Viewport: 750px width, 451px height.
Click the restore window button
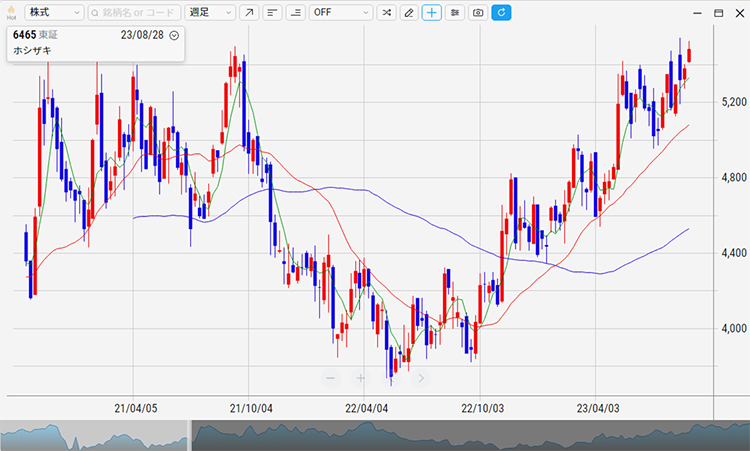[718, 13]
